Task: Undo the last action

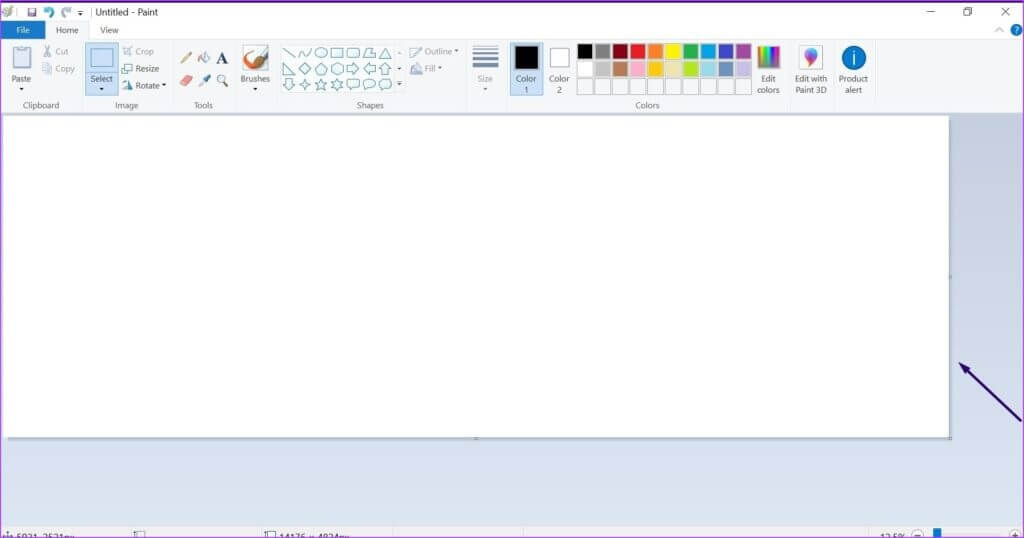Action: [48, 12]
